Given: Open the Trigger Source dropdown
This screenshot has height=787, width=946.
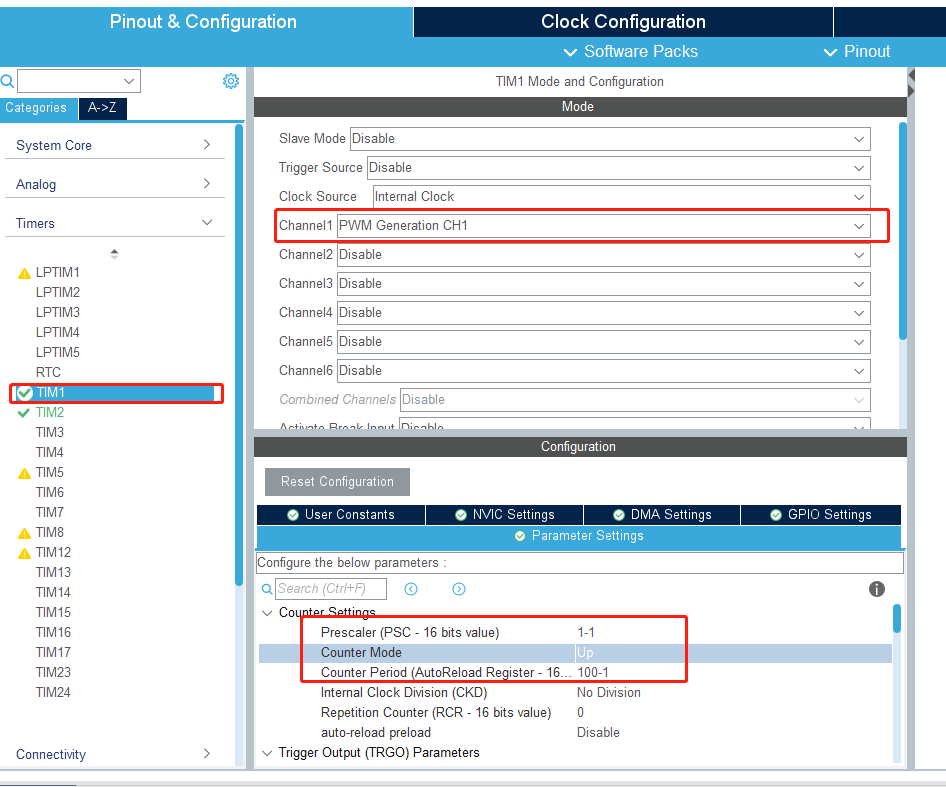Looking at the screenshot, I should point(618,168).
